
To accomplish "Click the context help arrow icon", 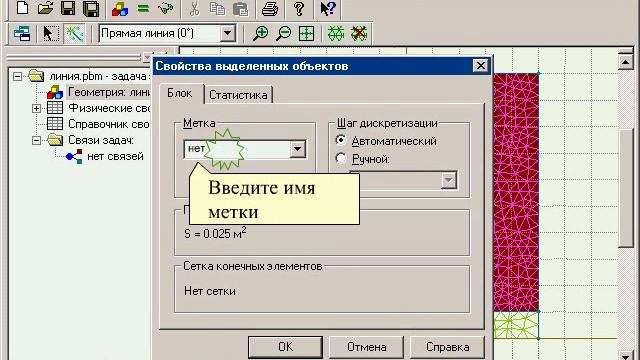I will click(x=328, y=9).
